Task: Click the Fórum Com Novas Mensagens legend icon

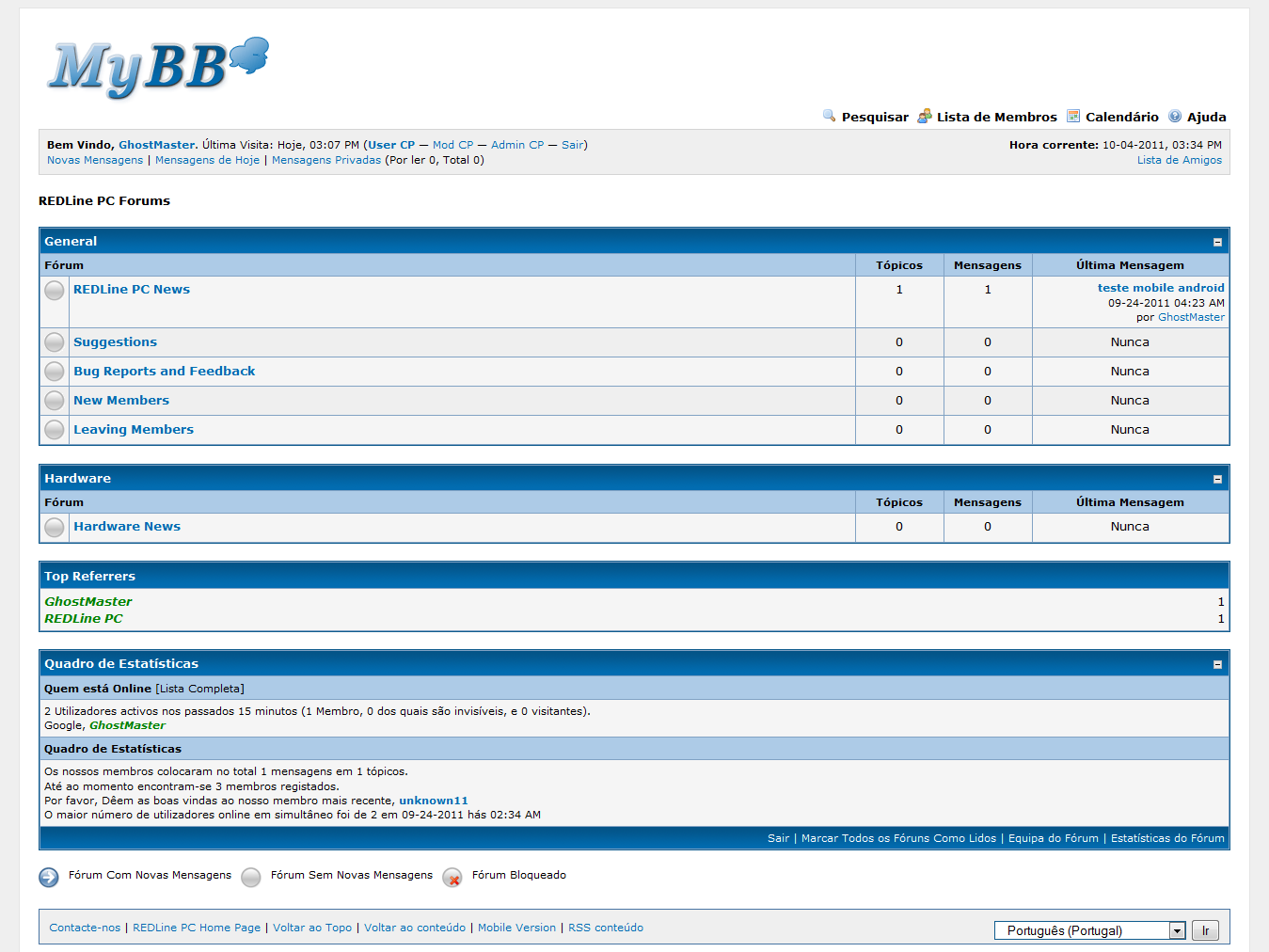Action: 49,877
